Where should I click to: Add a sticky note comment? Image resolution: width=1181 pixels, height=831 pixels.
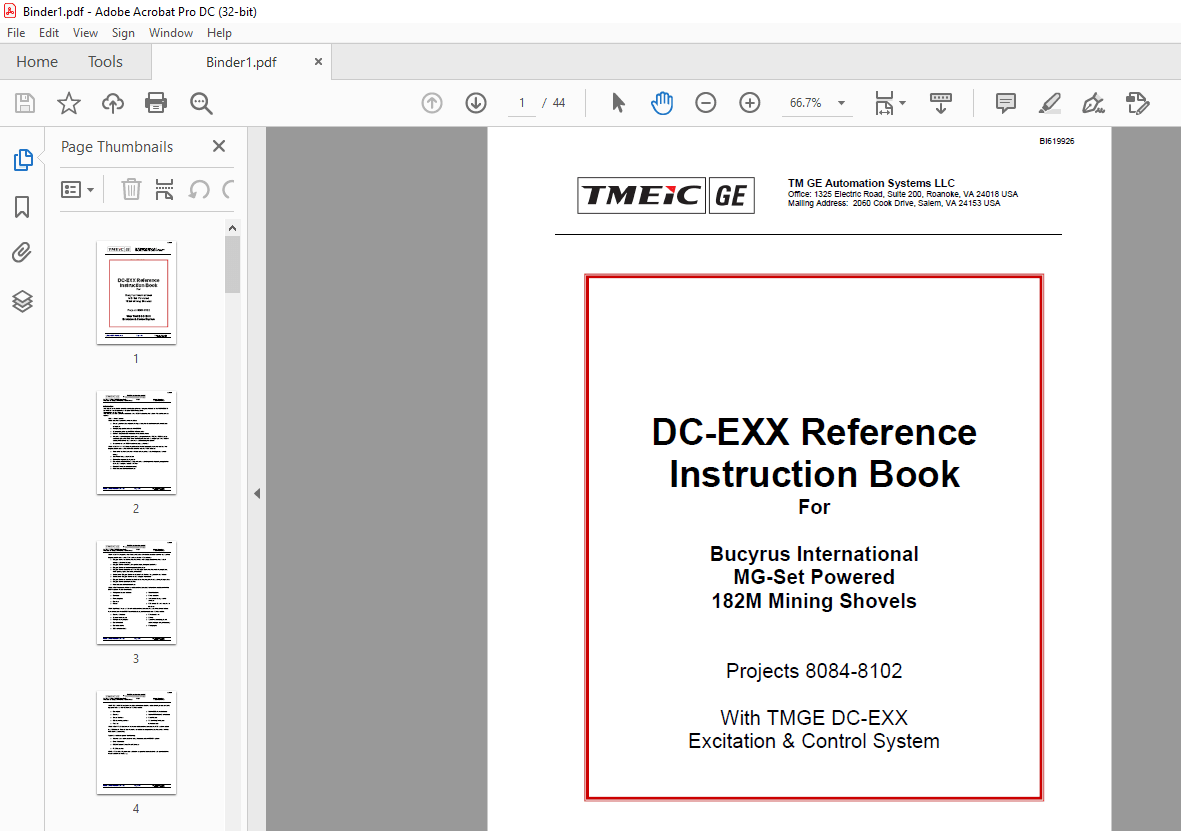[1004, 103]
